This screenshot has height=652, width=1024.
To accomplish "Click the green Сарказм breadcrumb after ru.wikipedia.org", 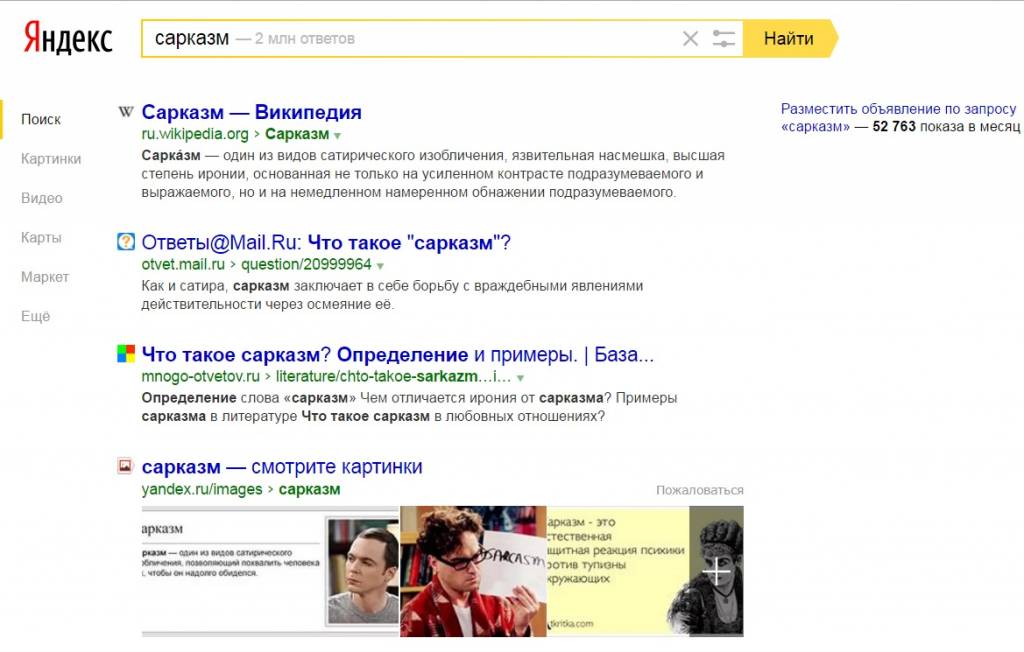I will (297, 134).
